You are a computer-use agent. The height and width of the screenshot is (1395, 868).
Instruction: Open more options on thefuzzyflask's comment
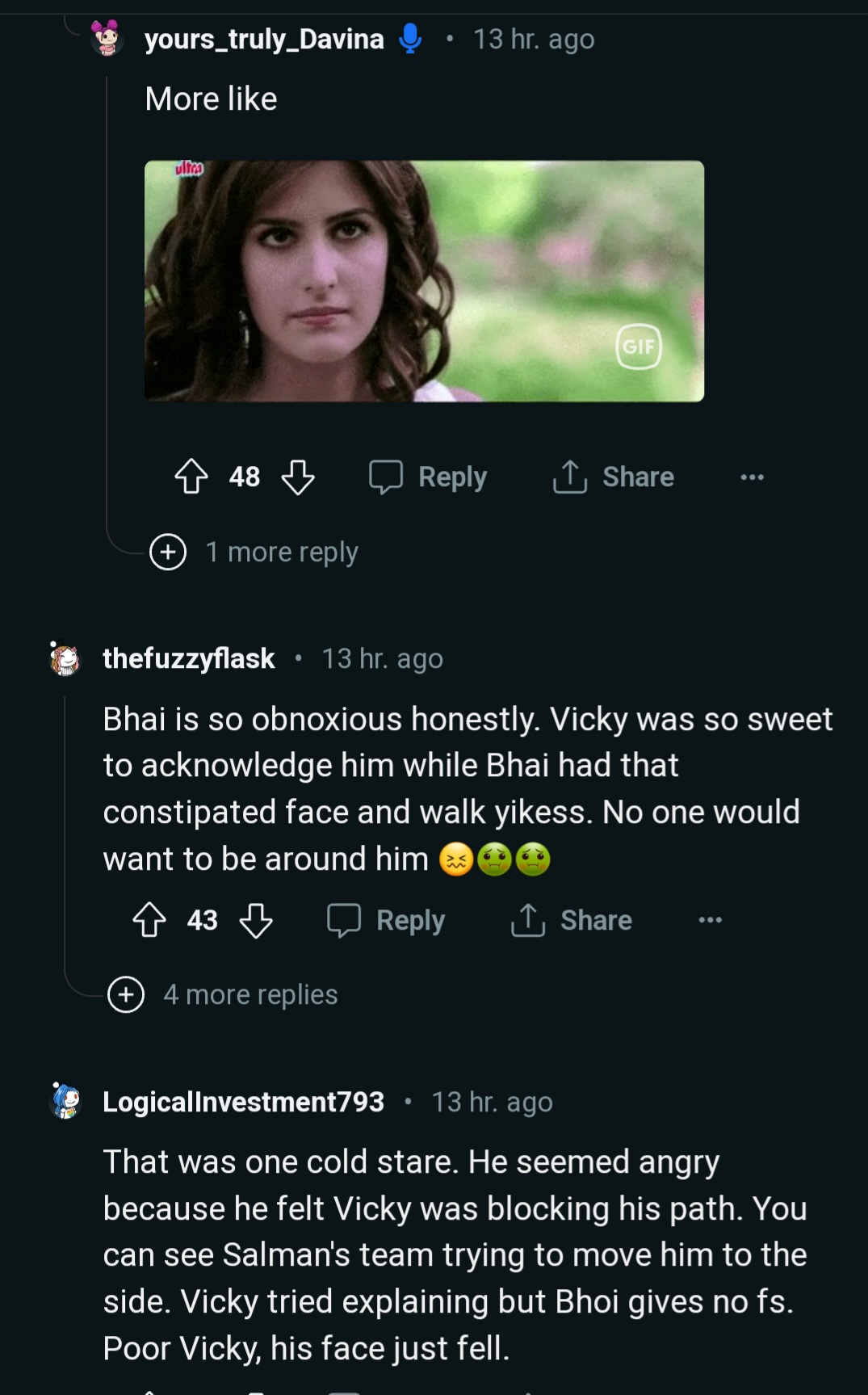coord(710,920)
